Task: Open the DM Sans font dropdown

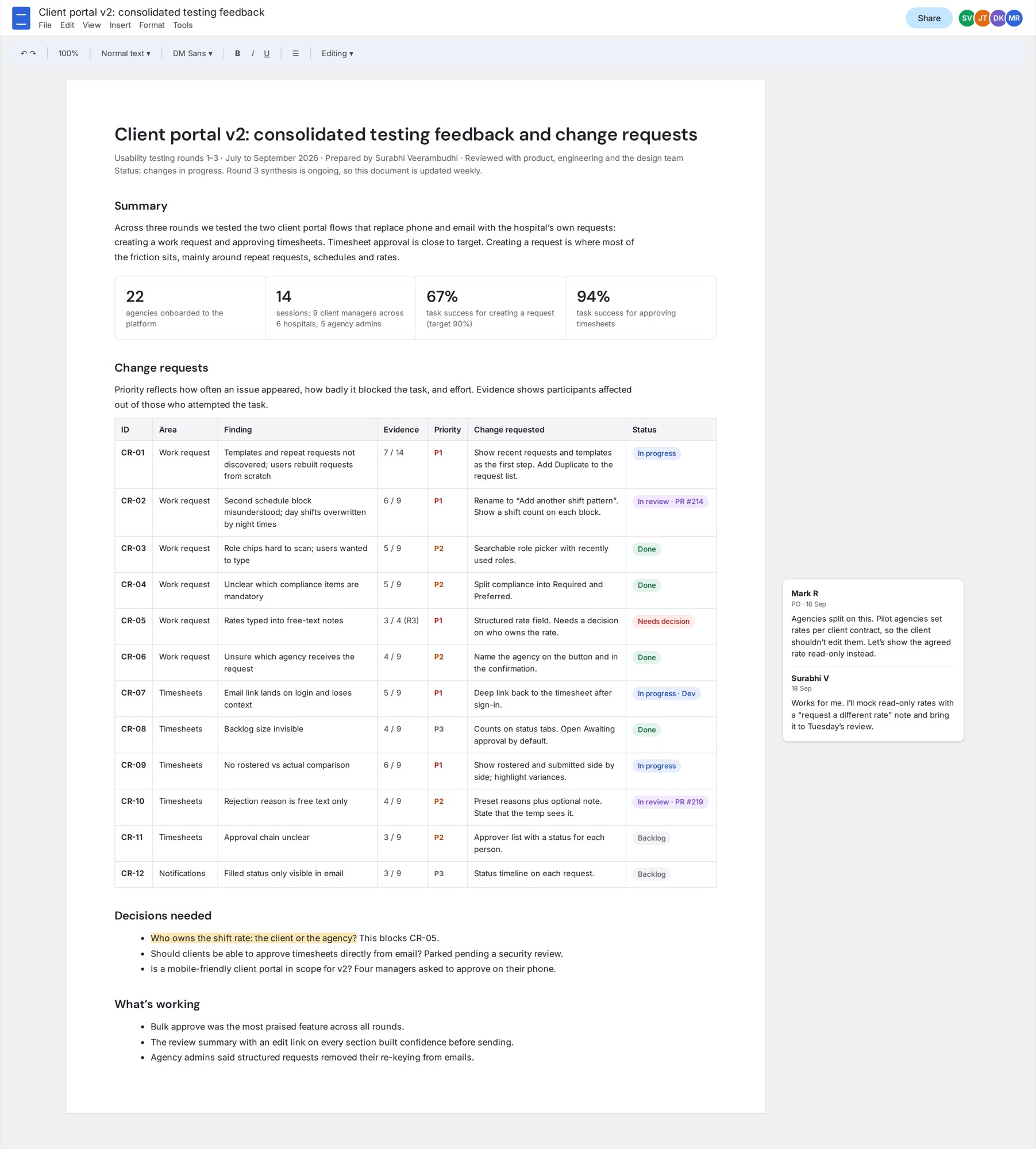Action: (x=192, y=53)
